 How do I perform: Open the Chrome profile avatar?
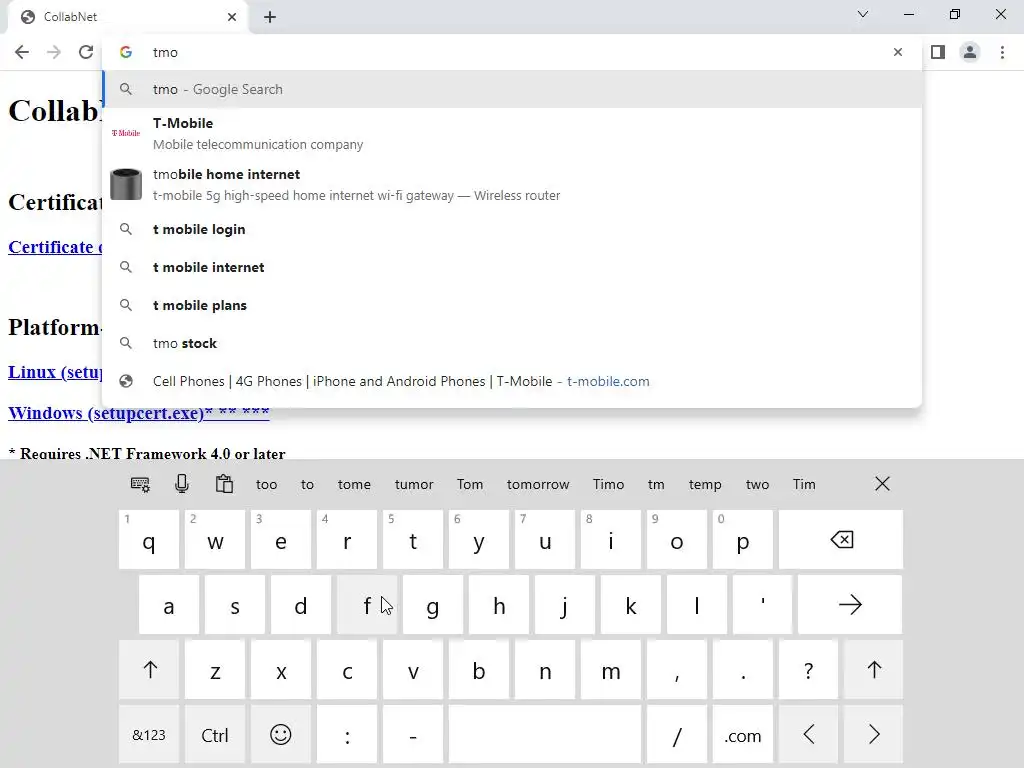[970, 52]
